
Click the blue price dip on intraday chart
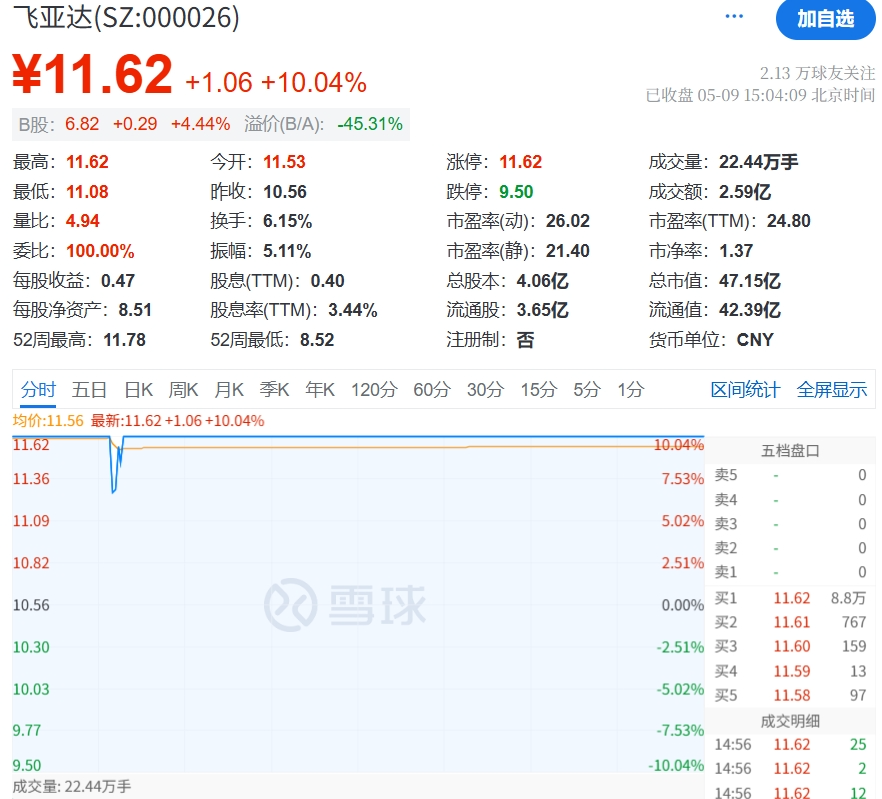115,467
